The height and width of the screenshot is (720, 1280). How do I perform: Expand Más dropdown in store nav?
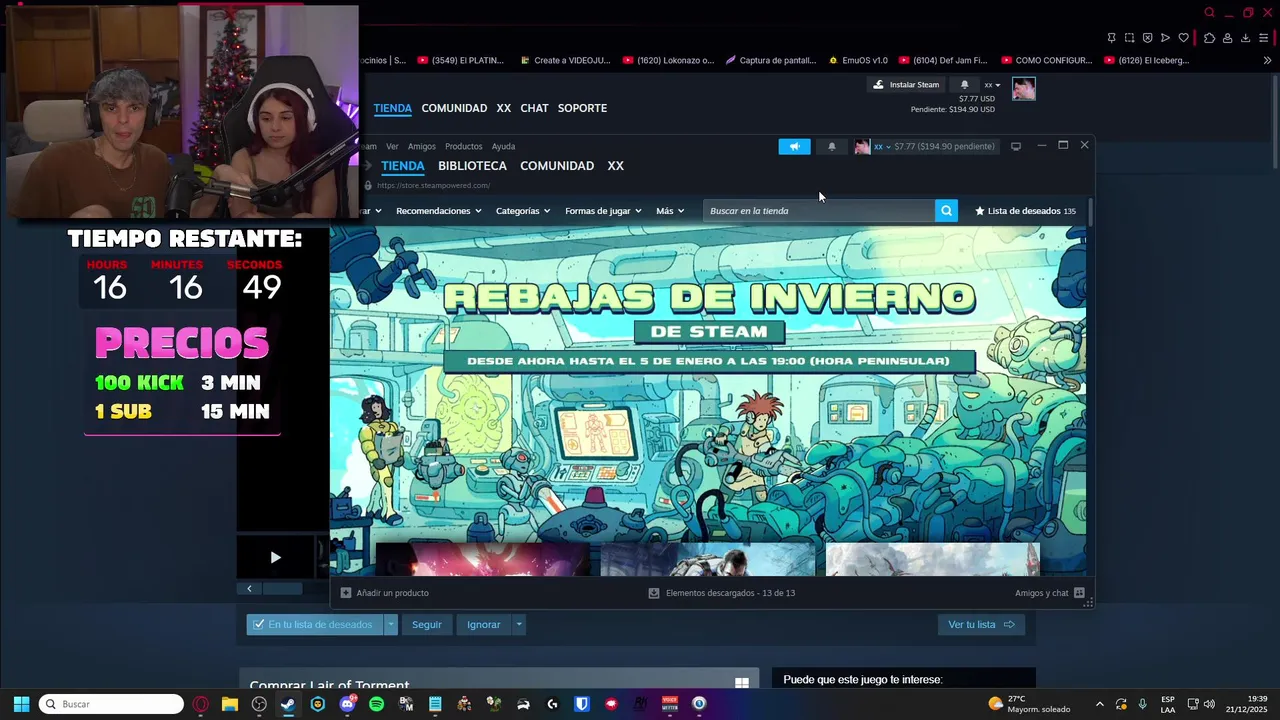670,211
